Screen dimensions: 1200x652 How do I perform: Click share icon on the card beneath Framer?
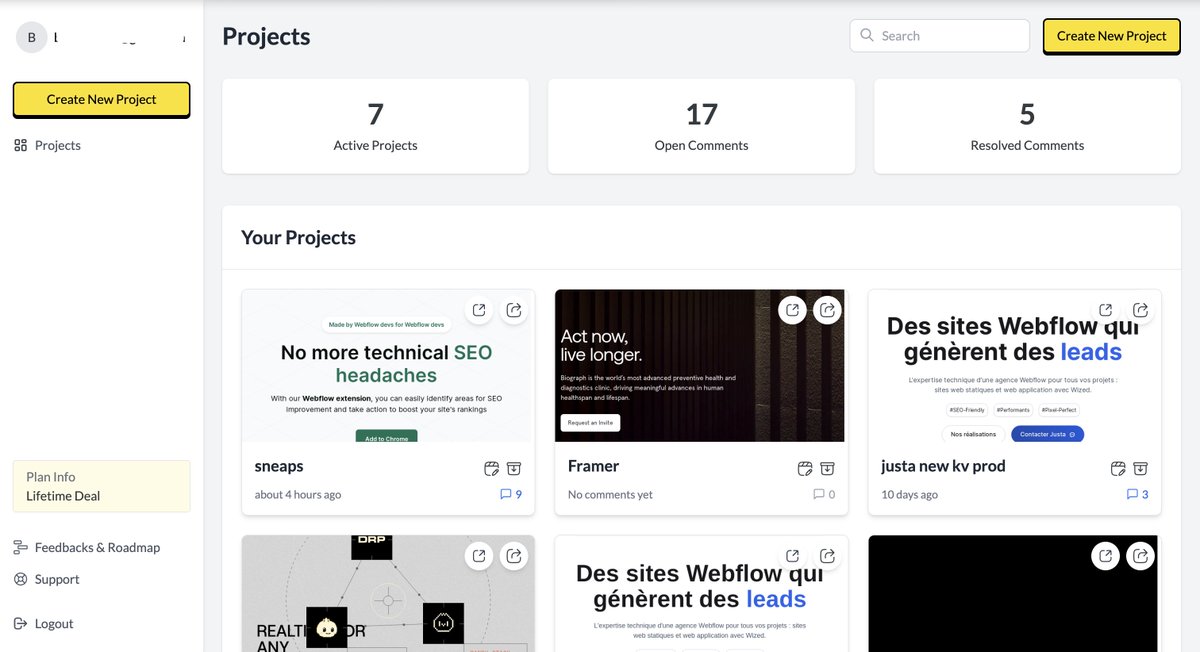tap(827, 556)
